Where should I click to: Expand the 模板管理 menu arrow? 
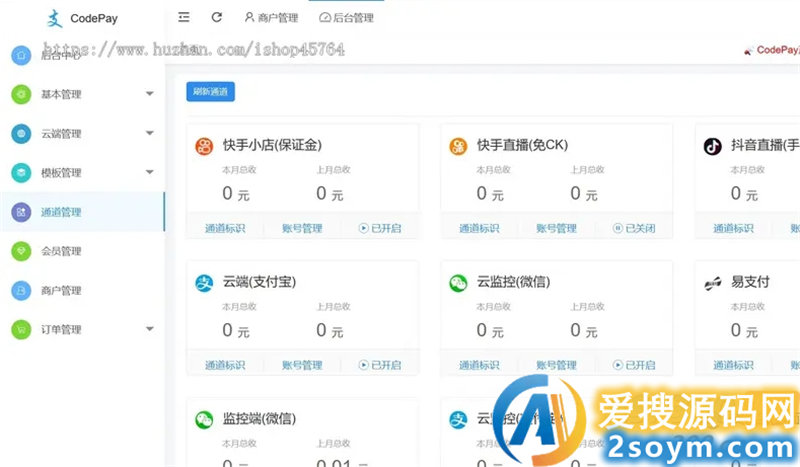coord(149,173)
